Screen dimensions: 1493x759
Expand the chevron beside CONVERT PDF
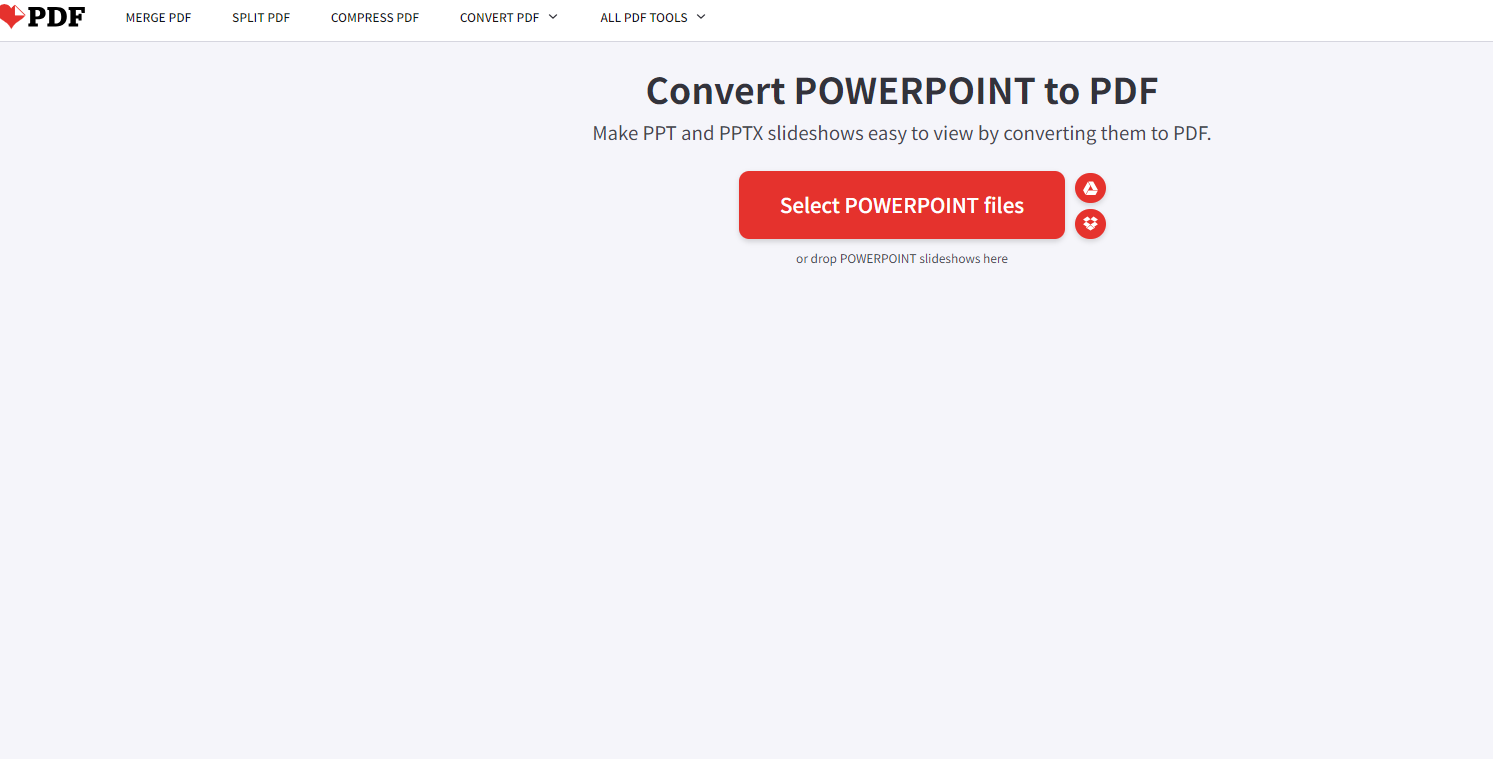tap(553, 17)
